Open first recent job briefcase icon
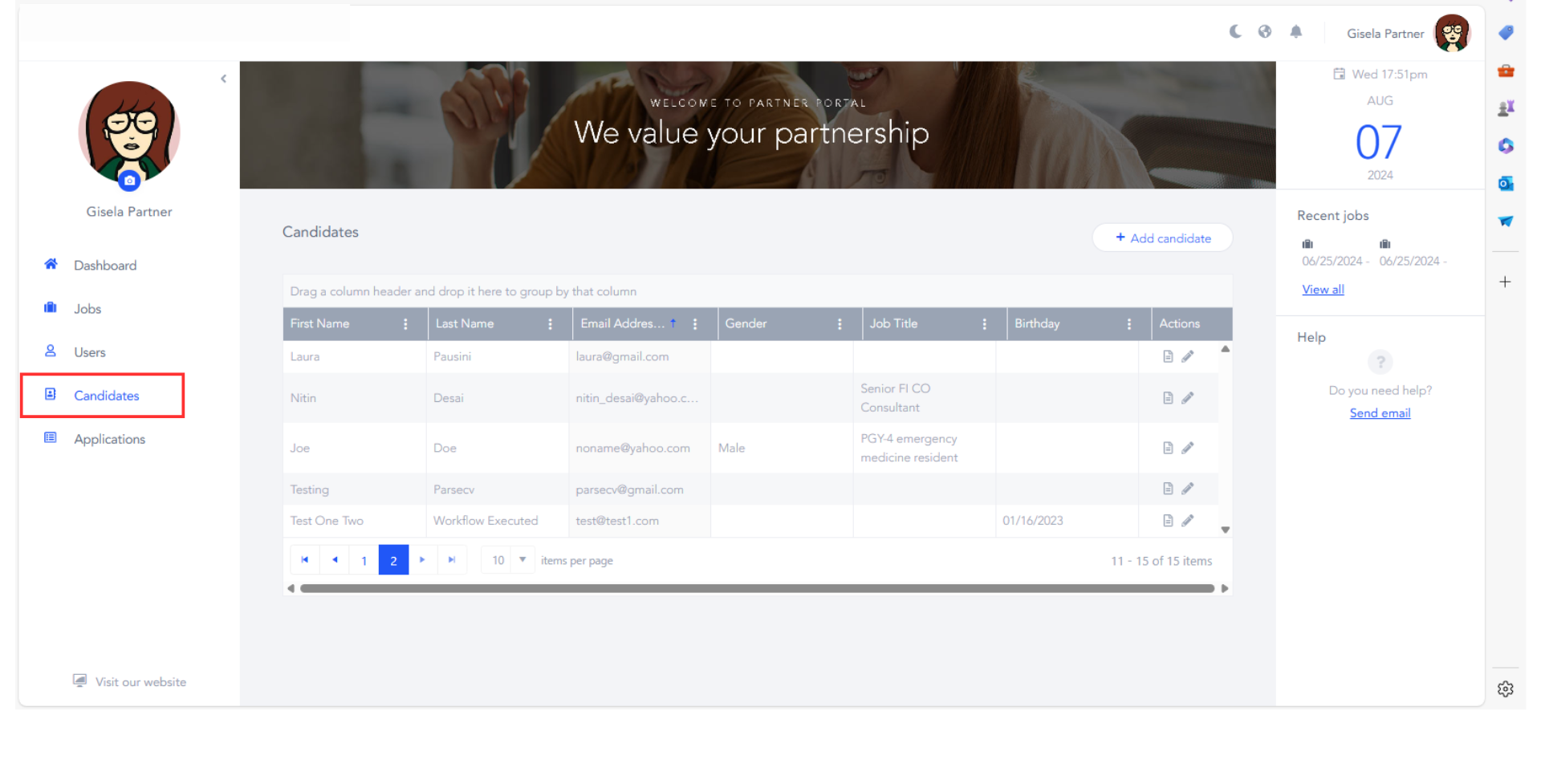The image size is (1541, 784). pos(1307,244)
